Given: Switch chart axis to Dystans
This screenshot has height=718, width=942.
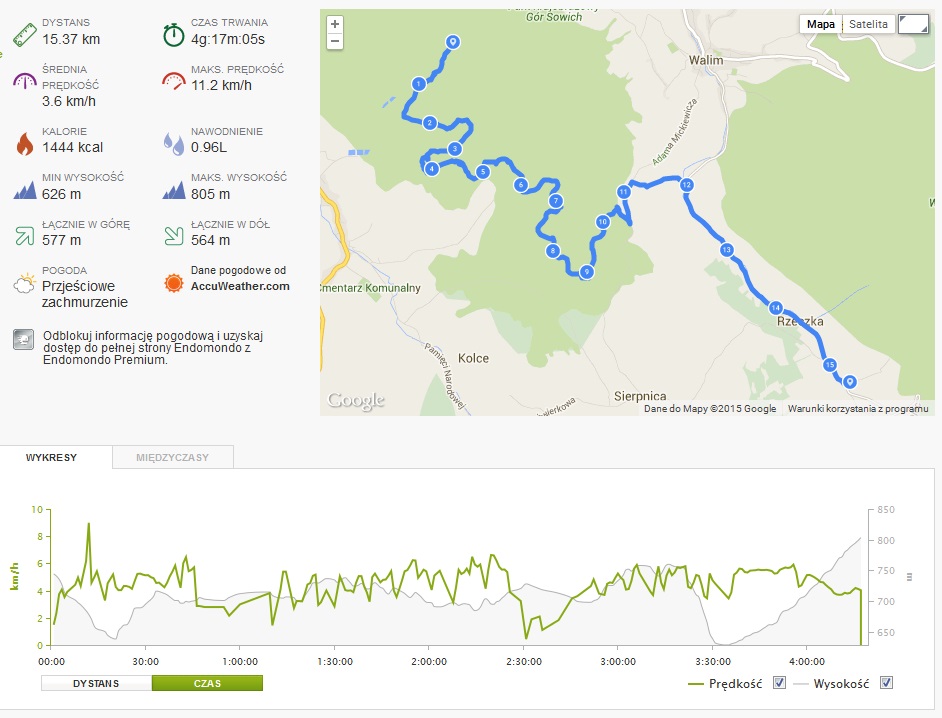Looking at the screenshot, I should pyautogui.click(x=96, y=683).
